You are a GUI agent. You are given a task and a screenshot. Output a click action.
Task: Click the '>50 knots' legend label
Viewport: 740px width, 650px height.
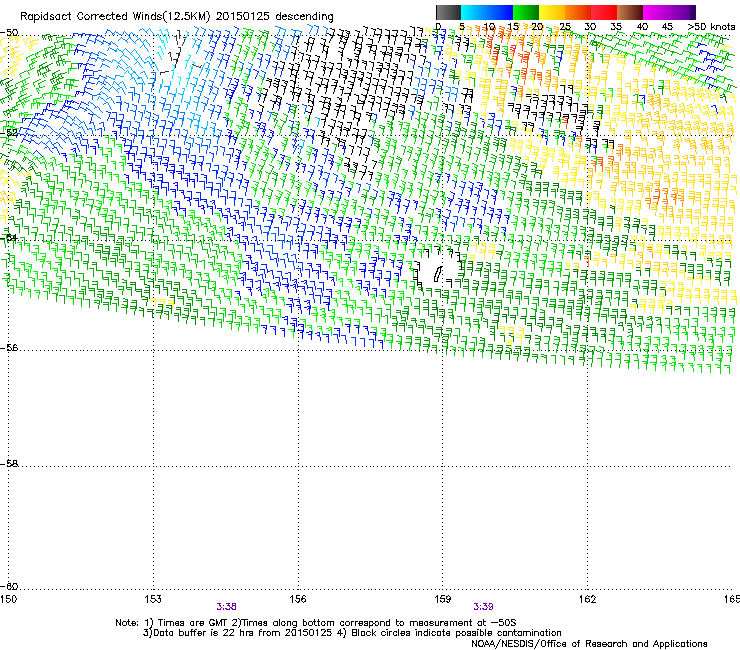[711, 27]
